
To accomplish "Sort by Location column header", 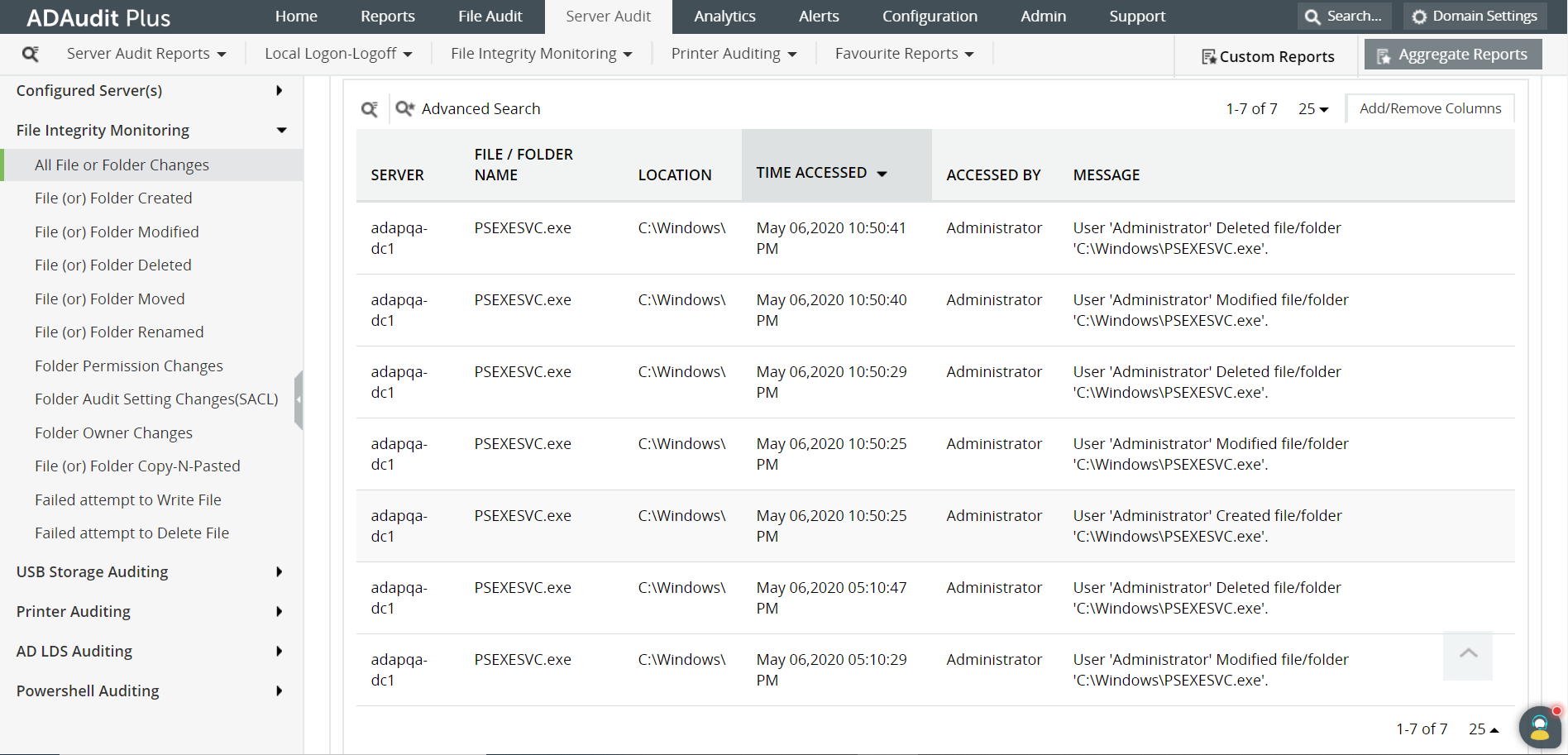I will [x=675, y=175].
